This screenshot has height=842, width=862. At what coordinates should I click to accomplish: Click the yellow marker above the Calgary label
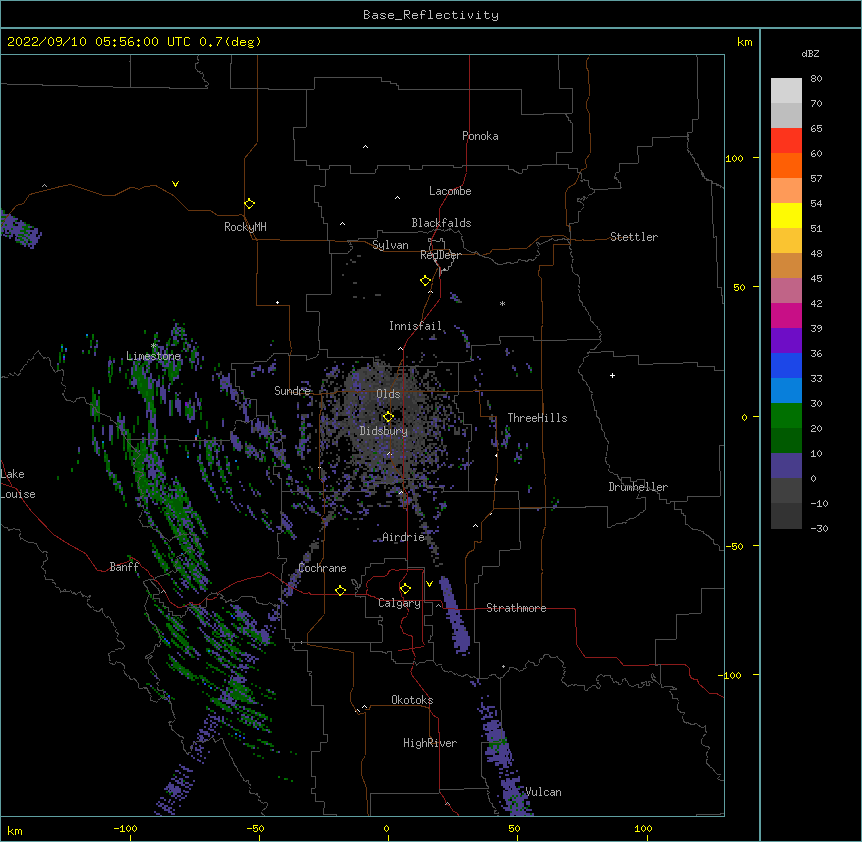(405, 589)
